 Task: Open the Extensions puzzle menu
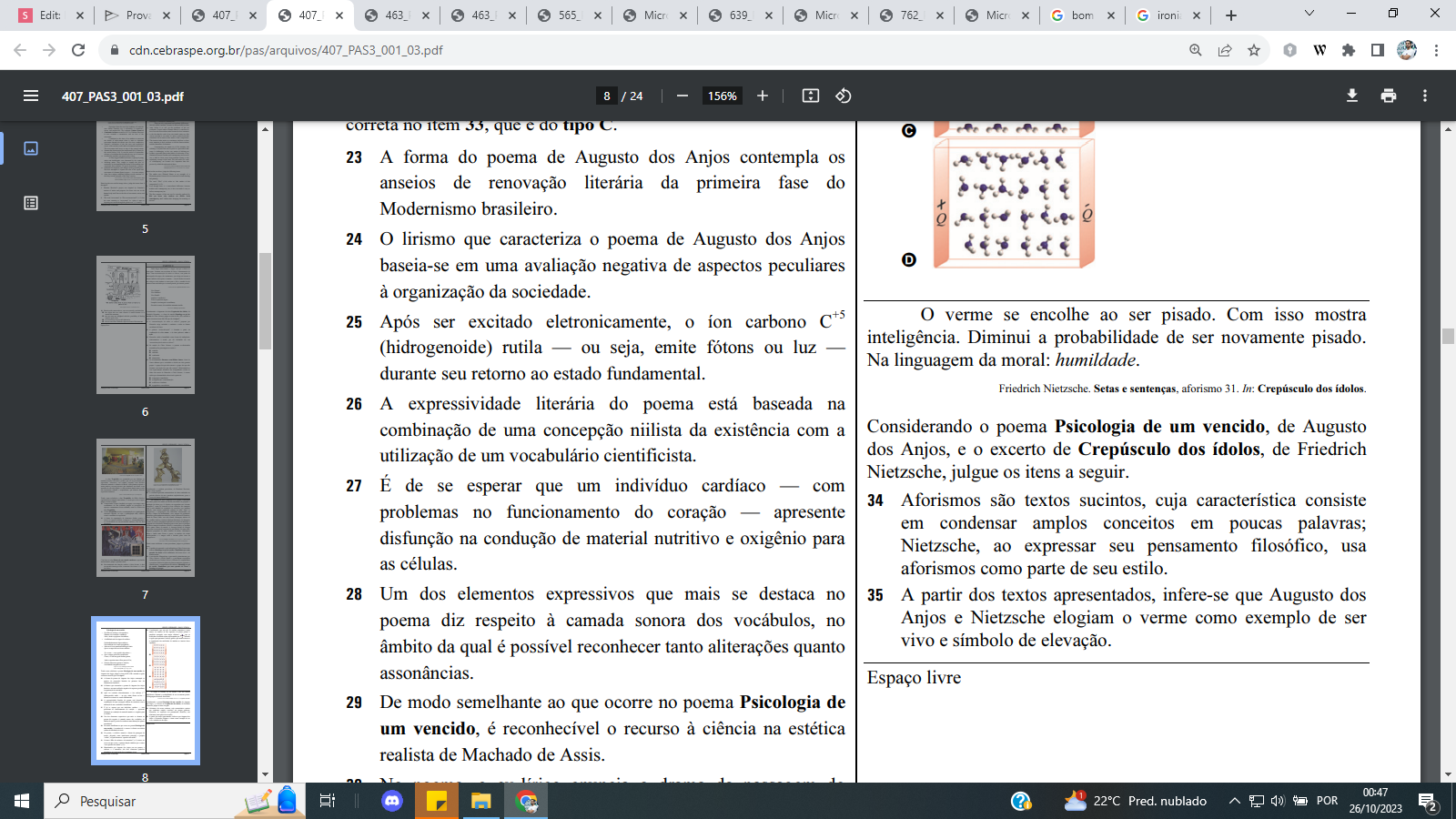pyautogui.click(x=1349, y=50)
